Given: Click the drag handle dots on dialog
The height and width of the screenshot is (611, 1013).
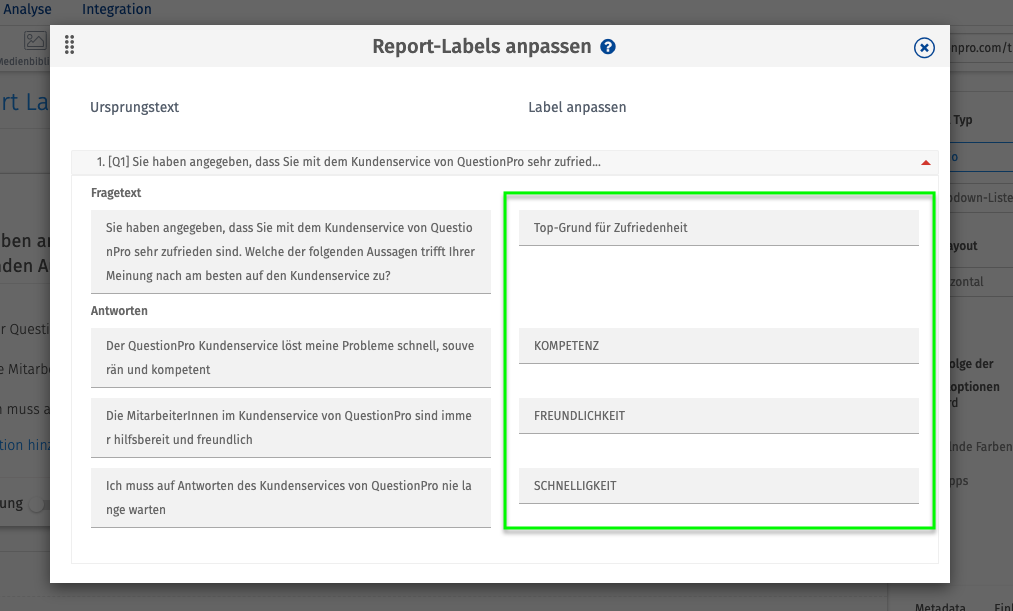Looking at the screenshot, I should tap(69, 44).
